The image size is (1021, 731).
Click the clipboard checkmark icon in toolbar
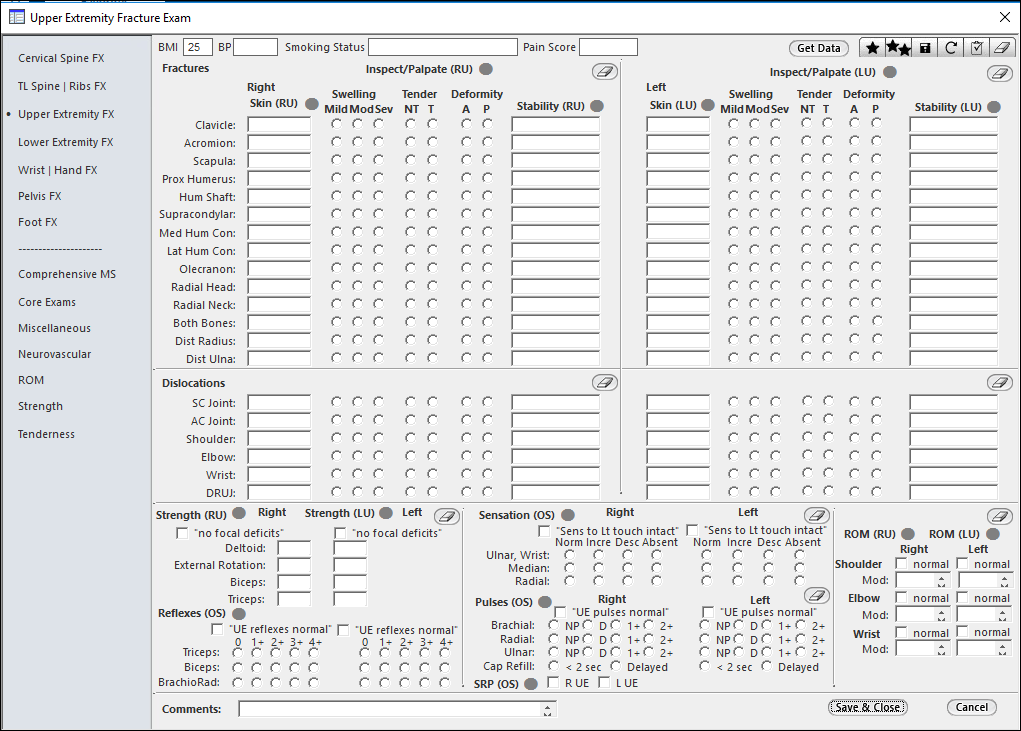(x=976, y=48)
